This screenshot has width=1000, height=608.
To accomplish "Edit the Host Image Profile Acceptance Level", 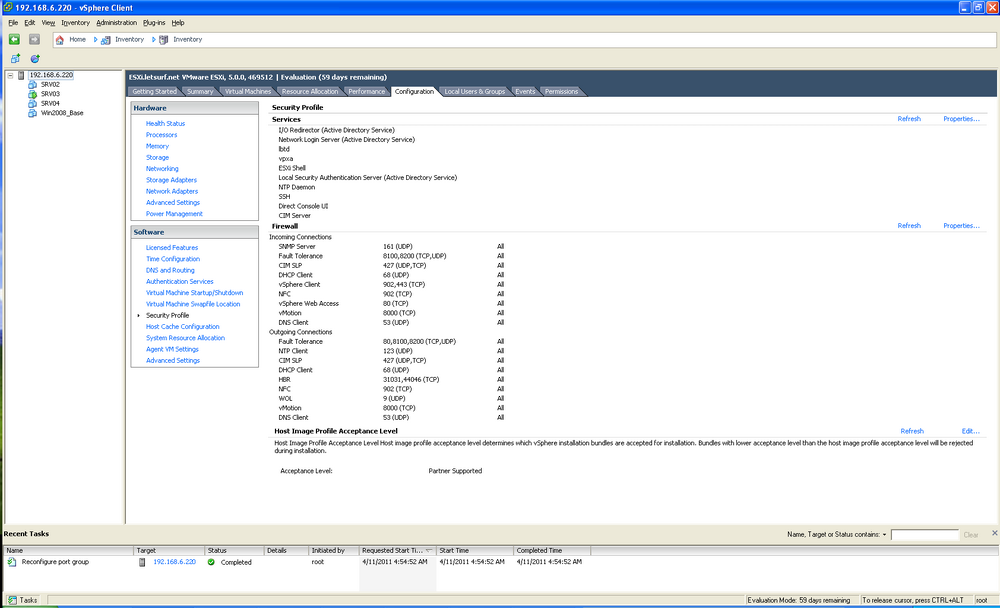I will point(970,431).
